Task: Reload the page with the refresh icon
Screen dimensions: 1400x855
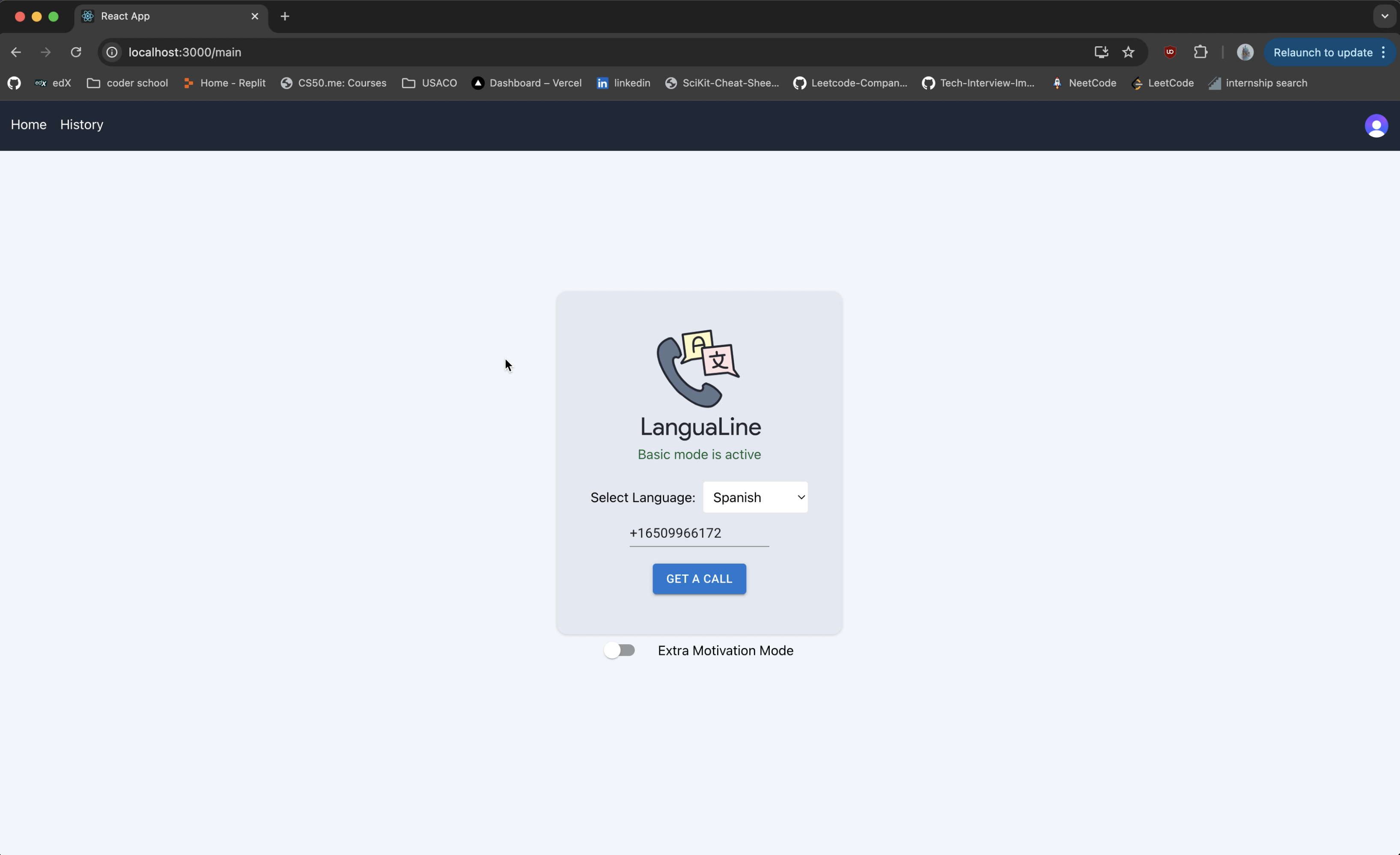Action: 76,52
